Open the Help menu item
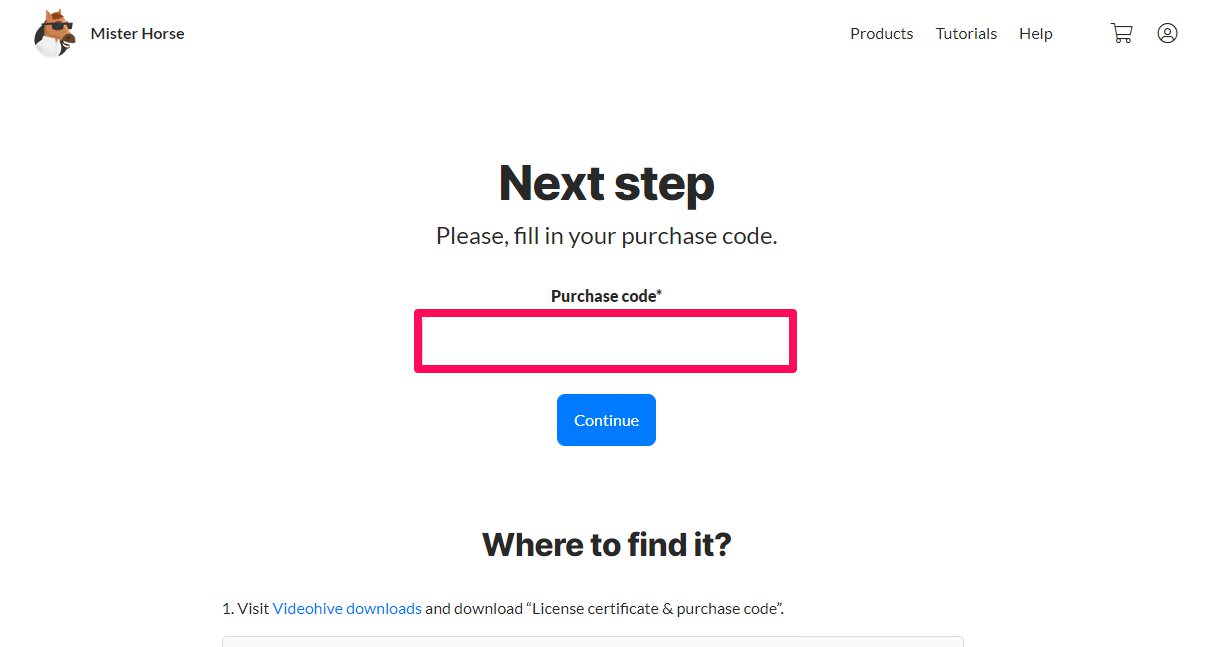The height and width of the screenshot is (647, 1212). point(1035,33)
